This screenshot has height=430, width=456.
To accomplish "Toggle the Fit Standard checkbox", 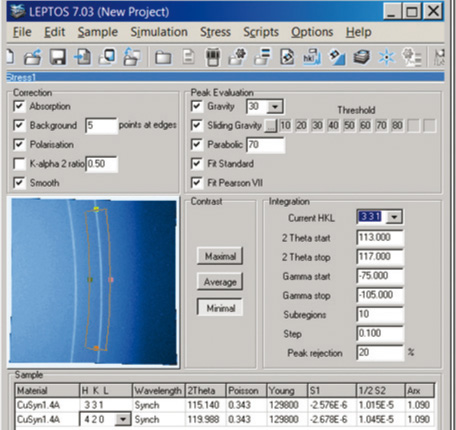I will (197, 164).
